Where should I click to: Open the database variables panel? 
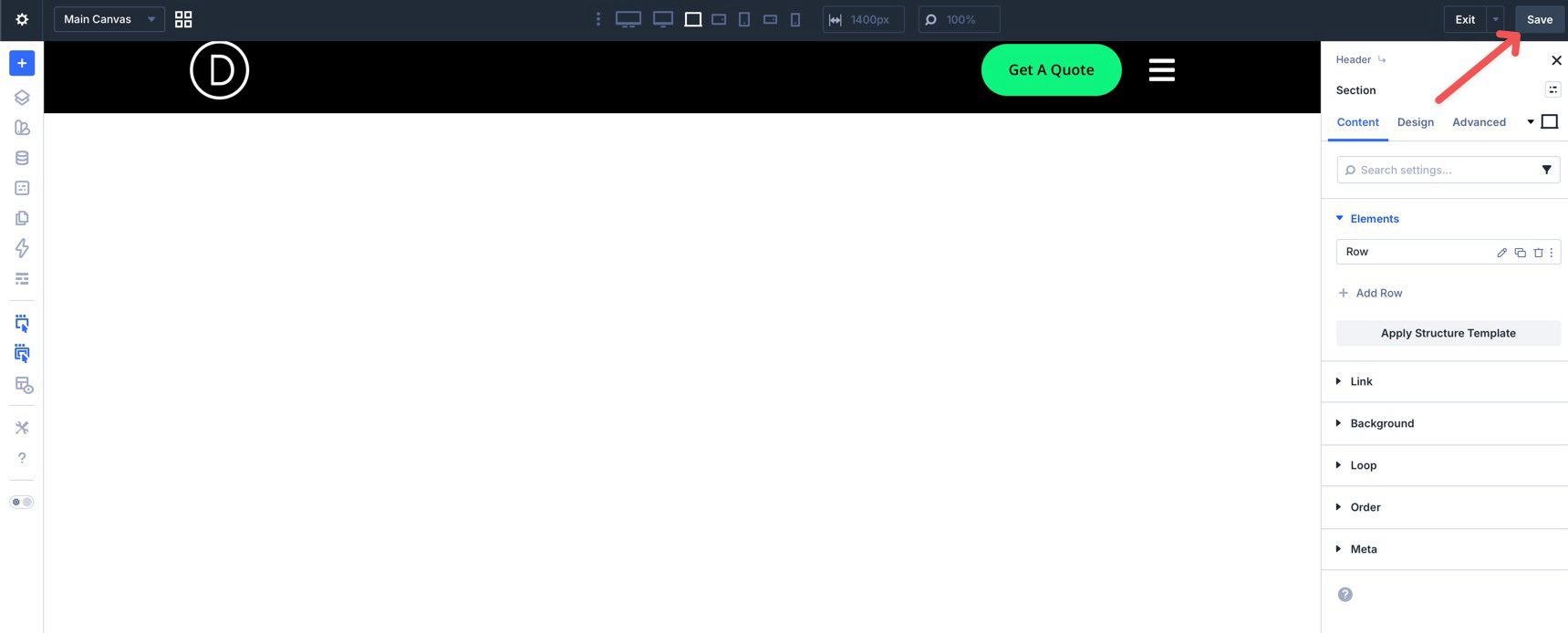(x=22, y=158)
